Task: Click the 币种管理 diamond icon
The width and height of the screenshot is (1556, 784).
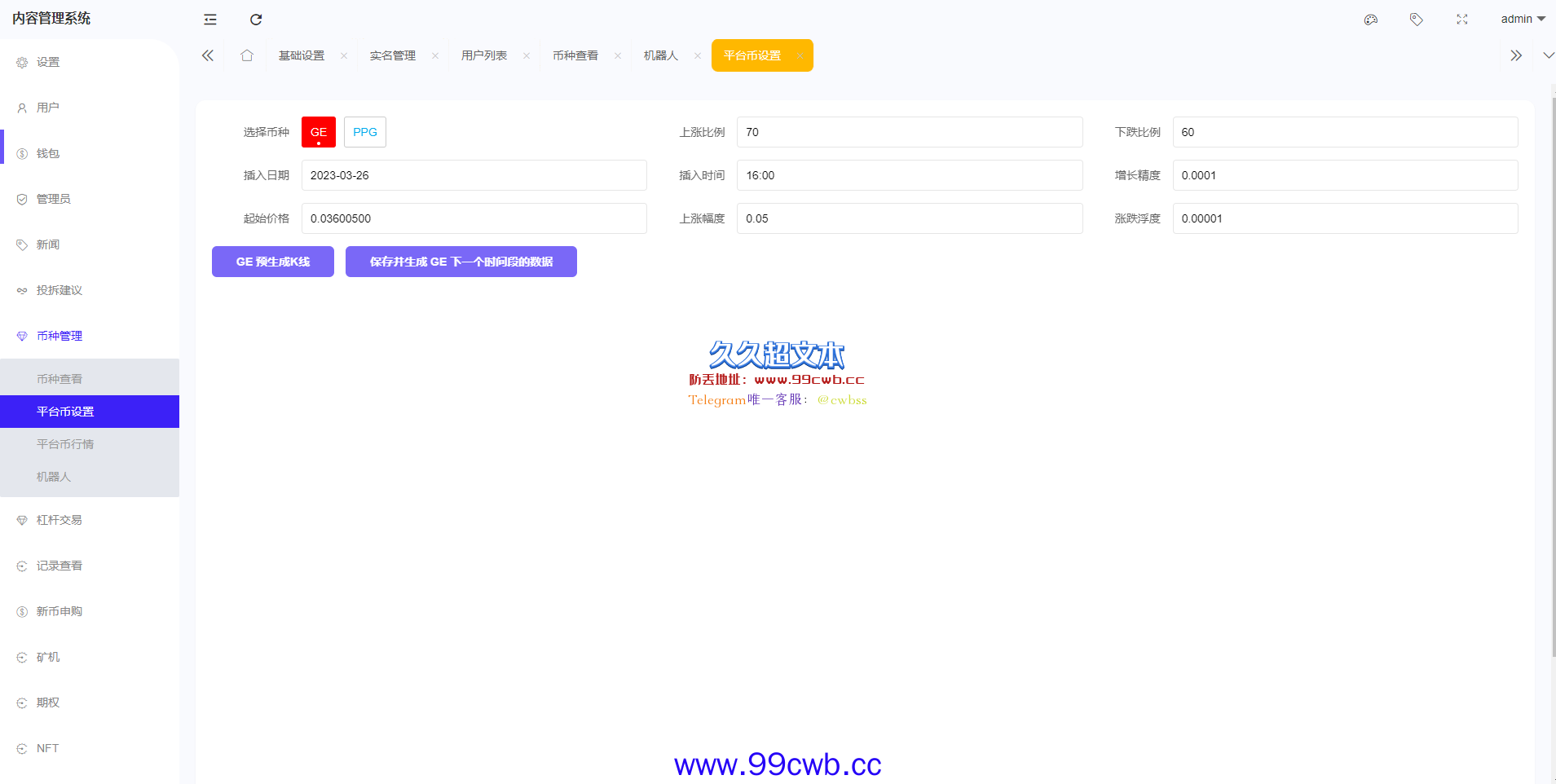Action: coord(22,336)
